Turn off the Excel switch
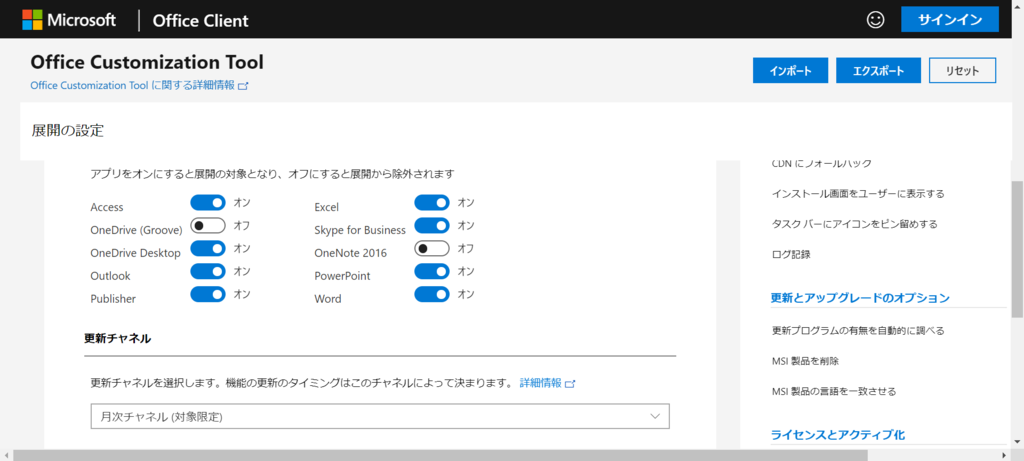 click(x=432, y=203)
